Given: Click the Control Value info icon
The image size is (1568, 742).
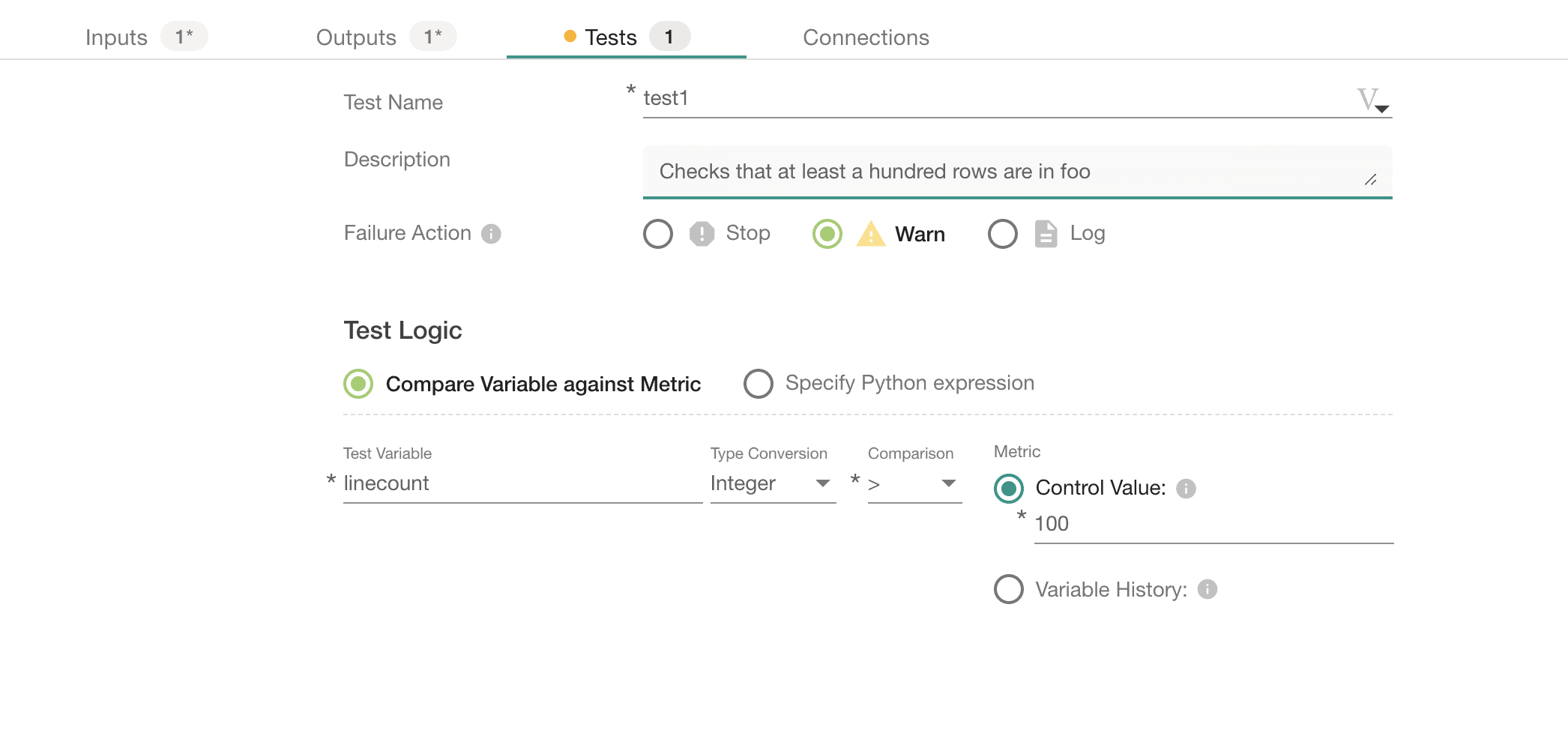Looking at the screenshot, I should tap(1186, 489).
